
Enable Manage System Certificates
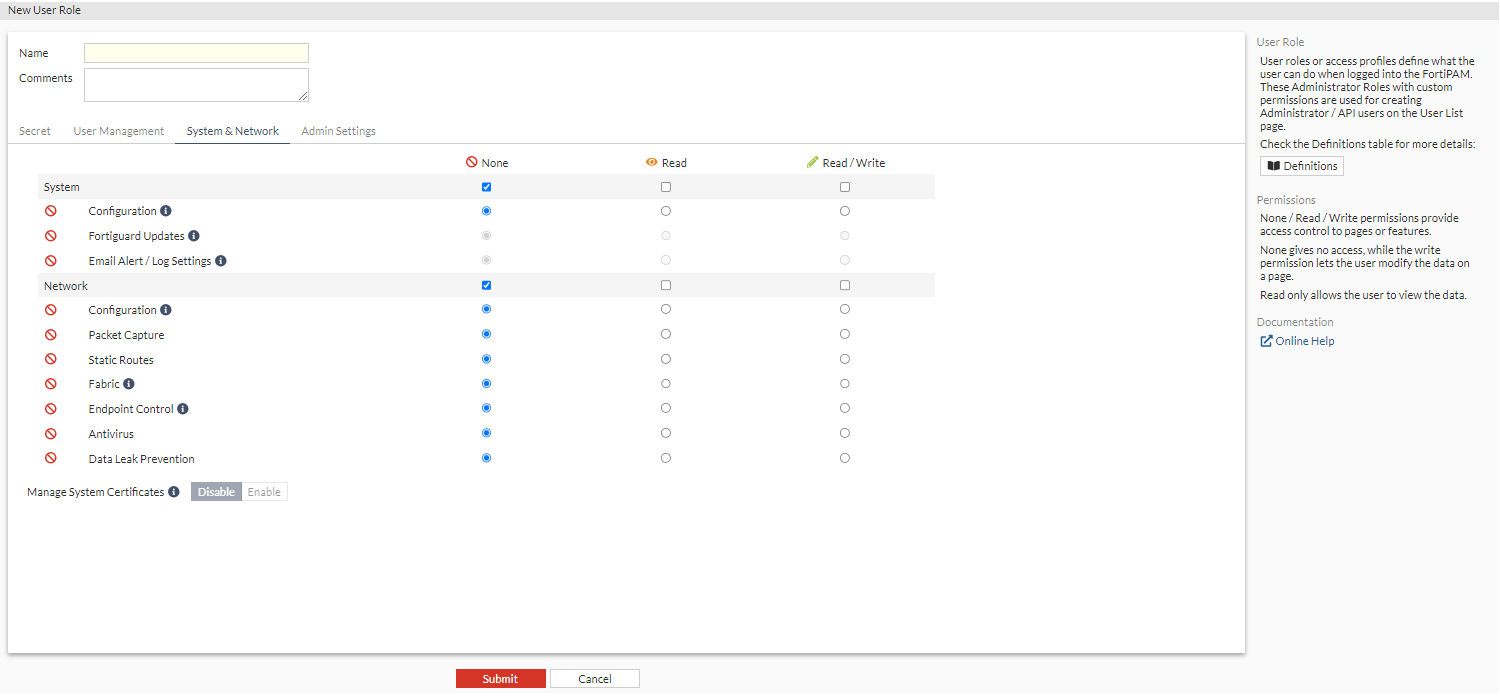pos(264,492)
